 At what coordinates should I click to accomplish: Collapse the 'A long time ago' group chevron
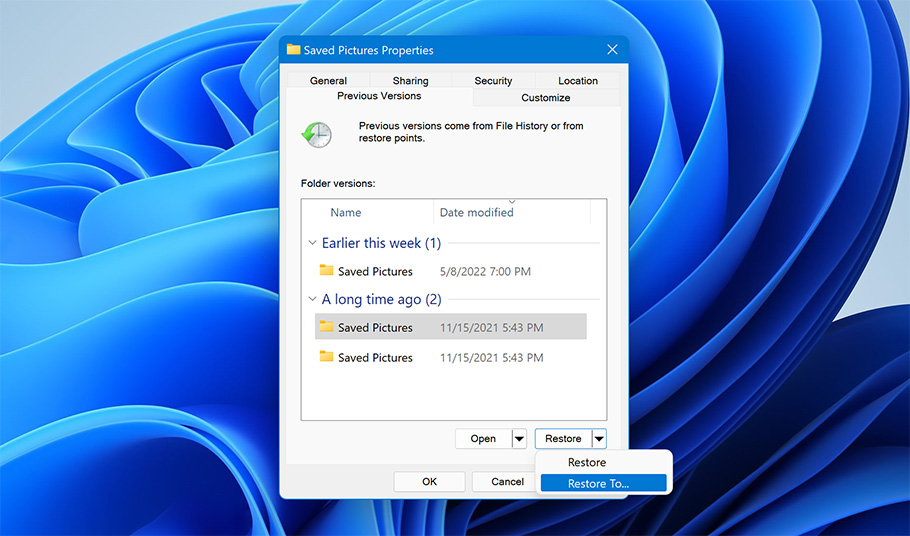point(312,299)
